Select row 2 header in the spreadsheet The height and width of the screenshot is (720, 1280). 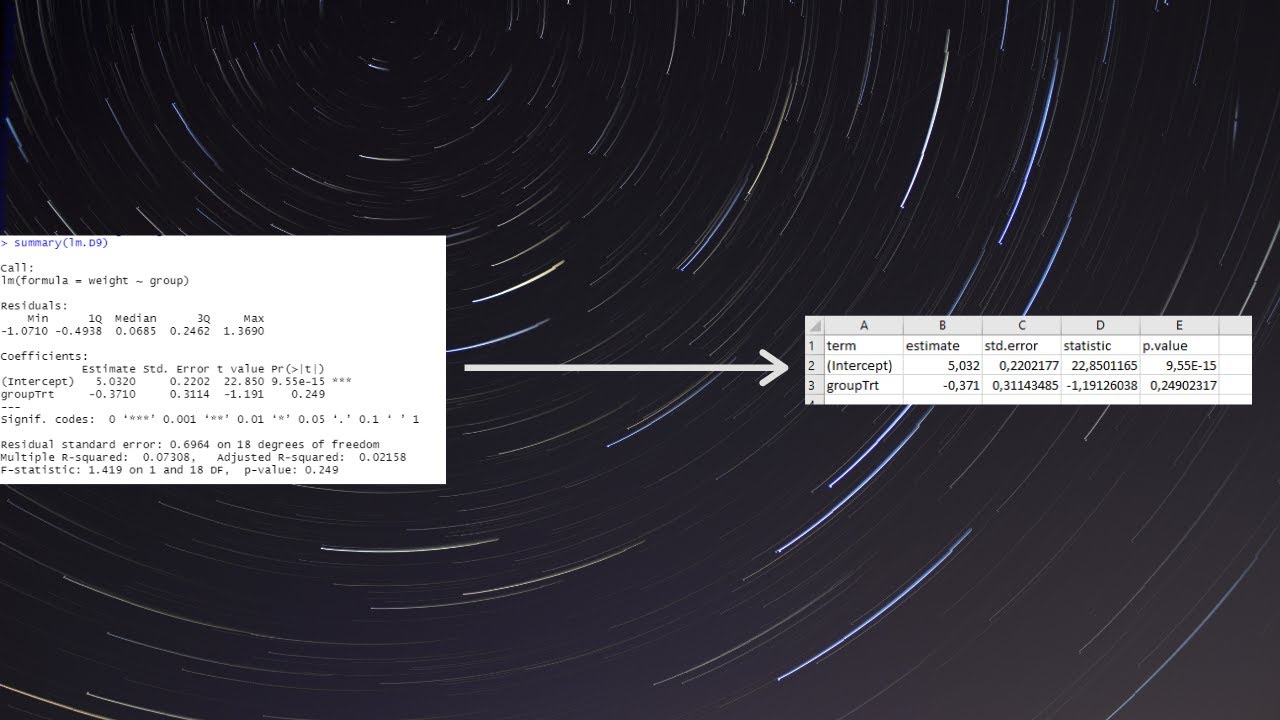pos(814,365)
